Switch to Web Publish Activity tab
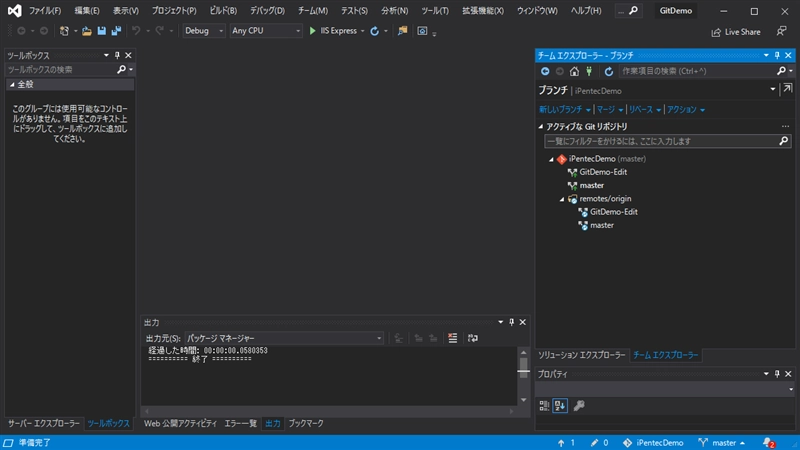This screenshot has width=800, height=450. tap(181, 423)
